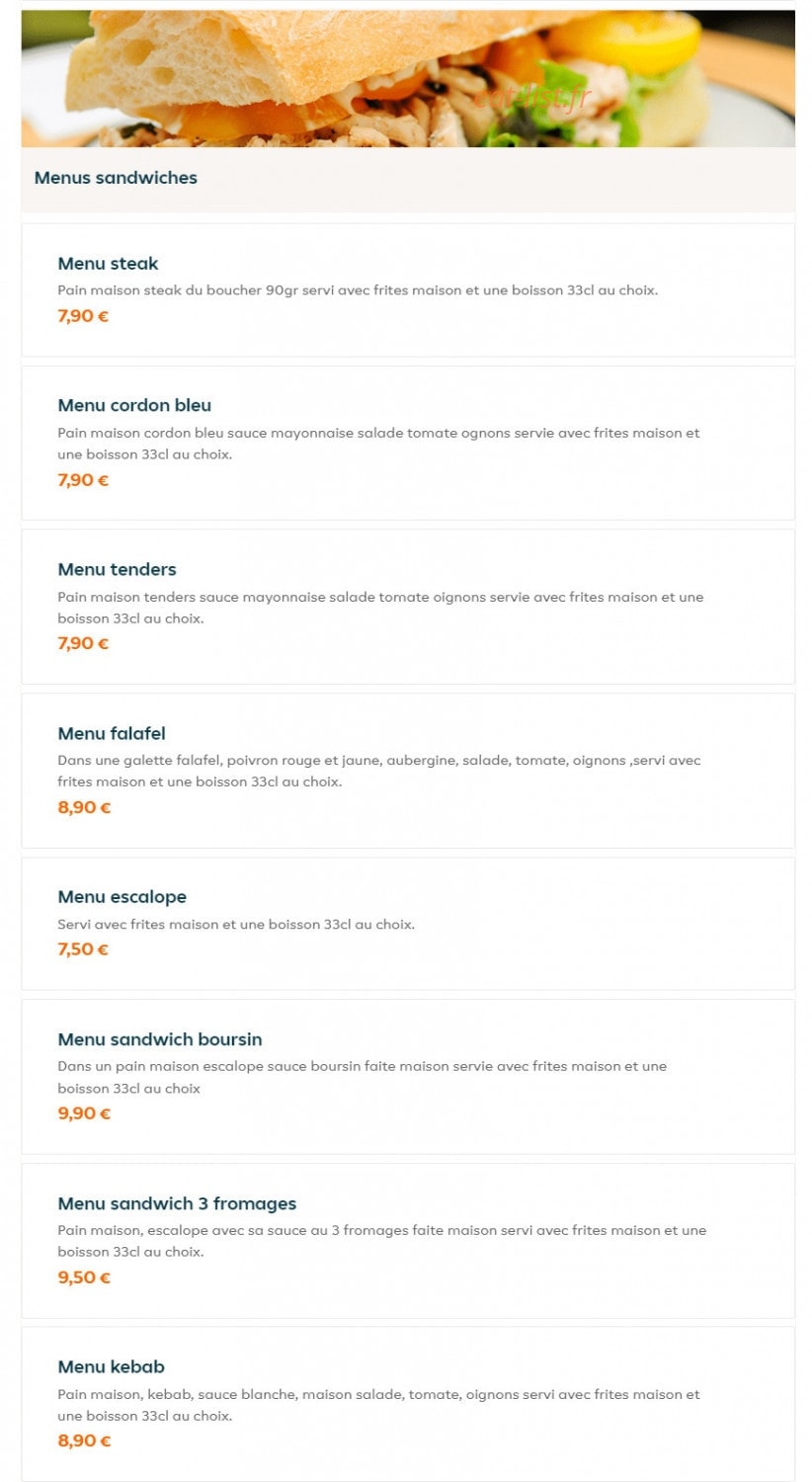Click the Menu steak description text
The image size is (812, 1482).
click(x=358, y=290)
